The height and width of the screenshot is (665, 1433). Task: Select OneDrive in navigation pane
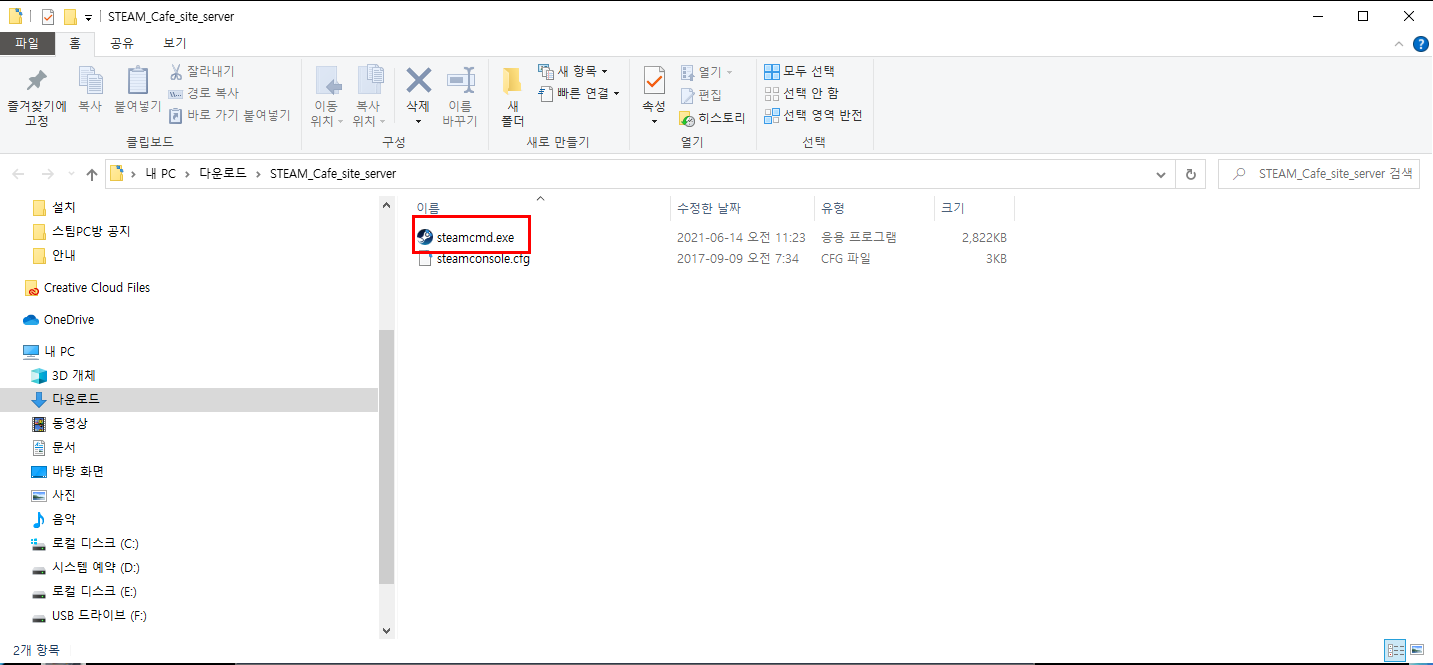tap(58, 319)
